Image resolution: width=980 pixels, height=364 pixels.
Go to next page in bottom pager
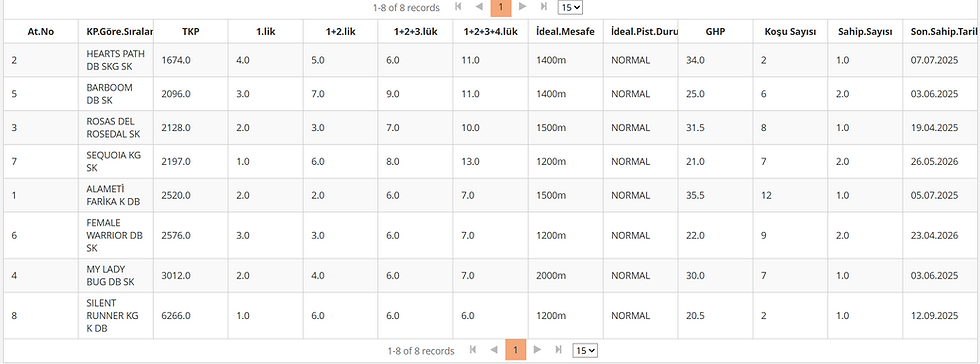coord(538,350)
